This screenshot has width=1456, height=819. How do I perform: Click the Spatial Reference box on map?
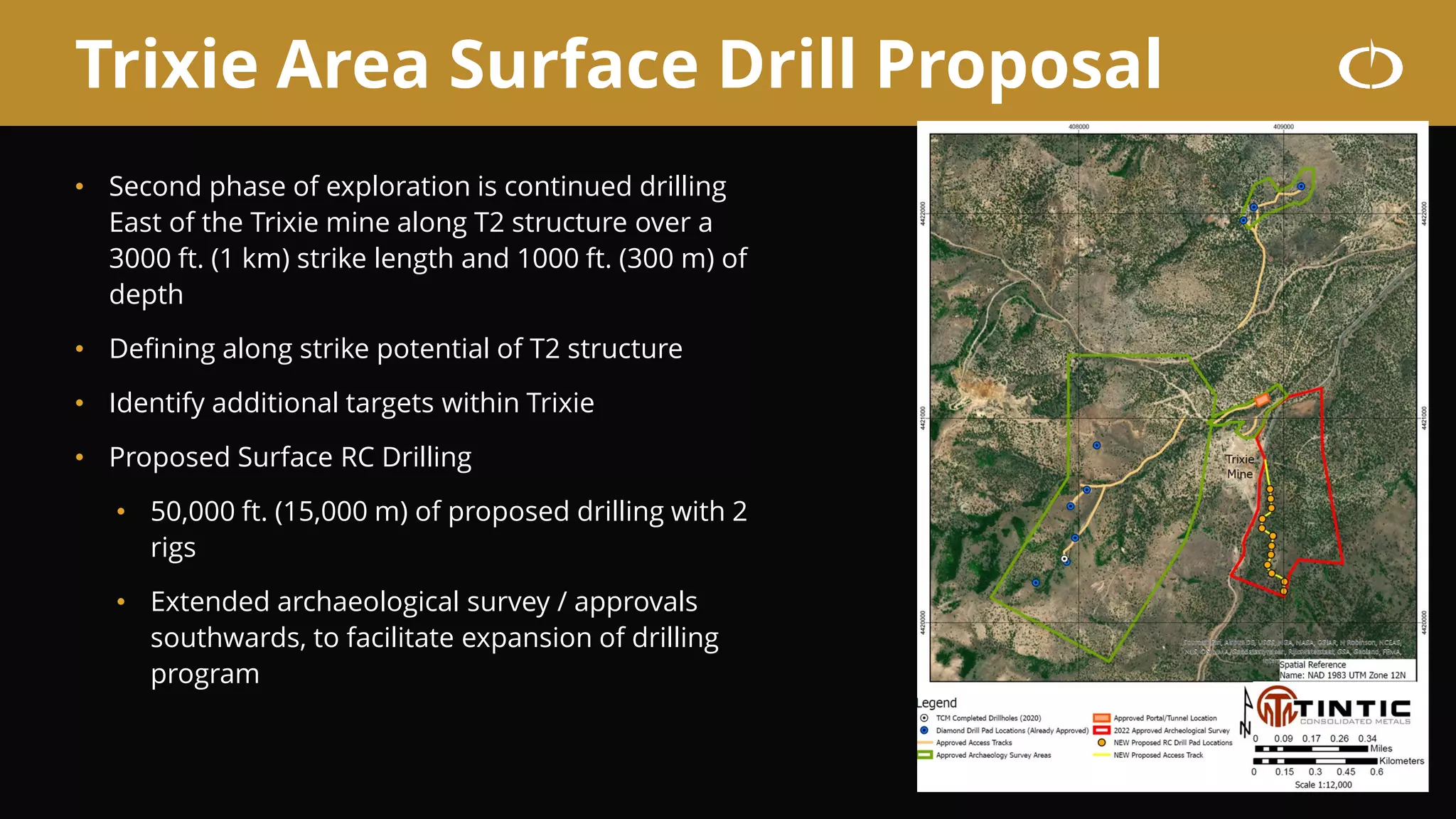tap(1347, 670)
